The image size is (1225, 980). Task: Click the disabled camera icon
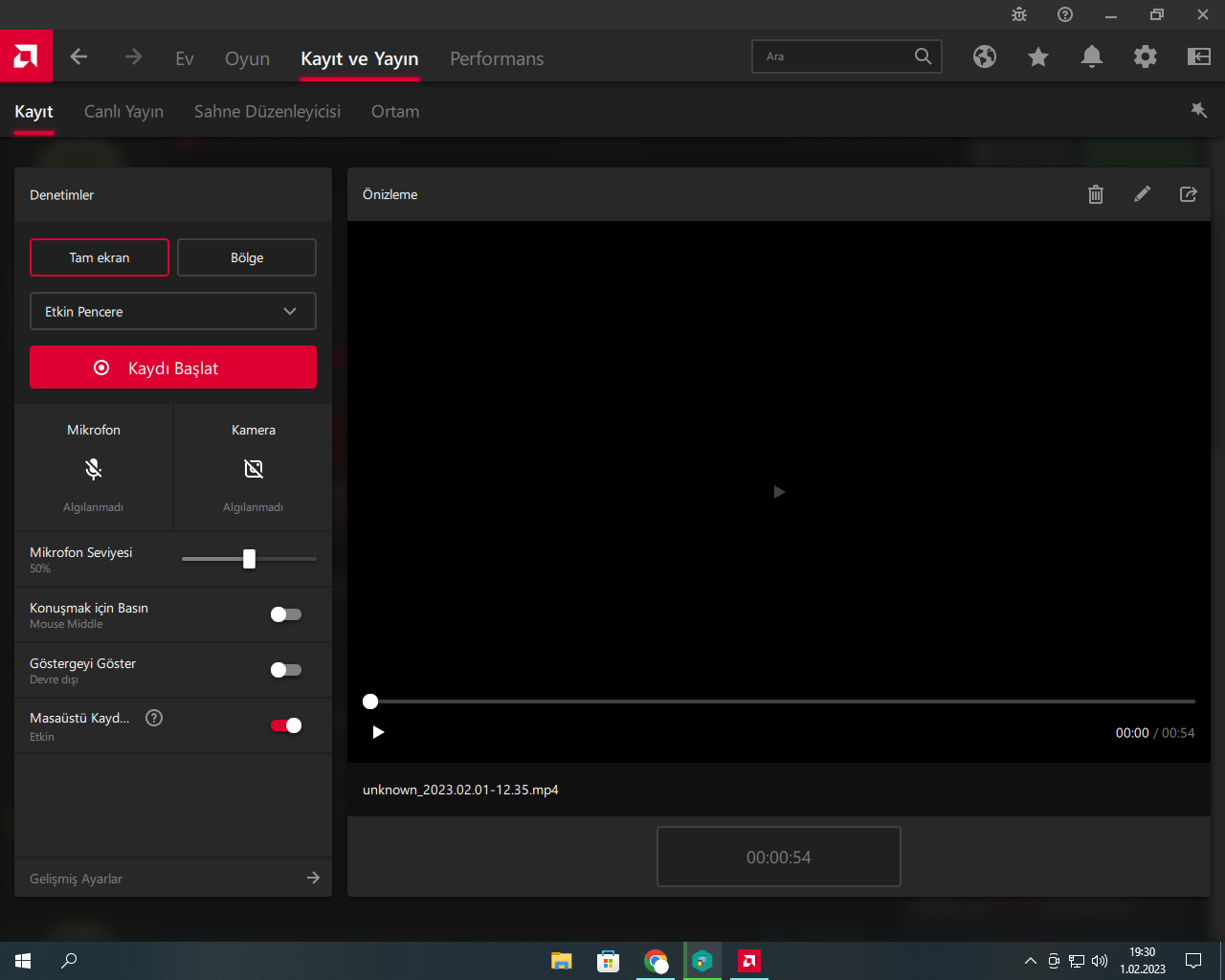pyautogui.click(x=254, y=469)
